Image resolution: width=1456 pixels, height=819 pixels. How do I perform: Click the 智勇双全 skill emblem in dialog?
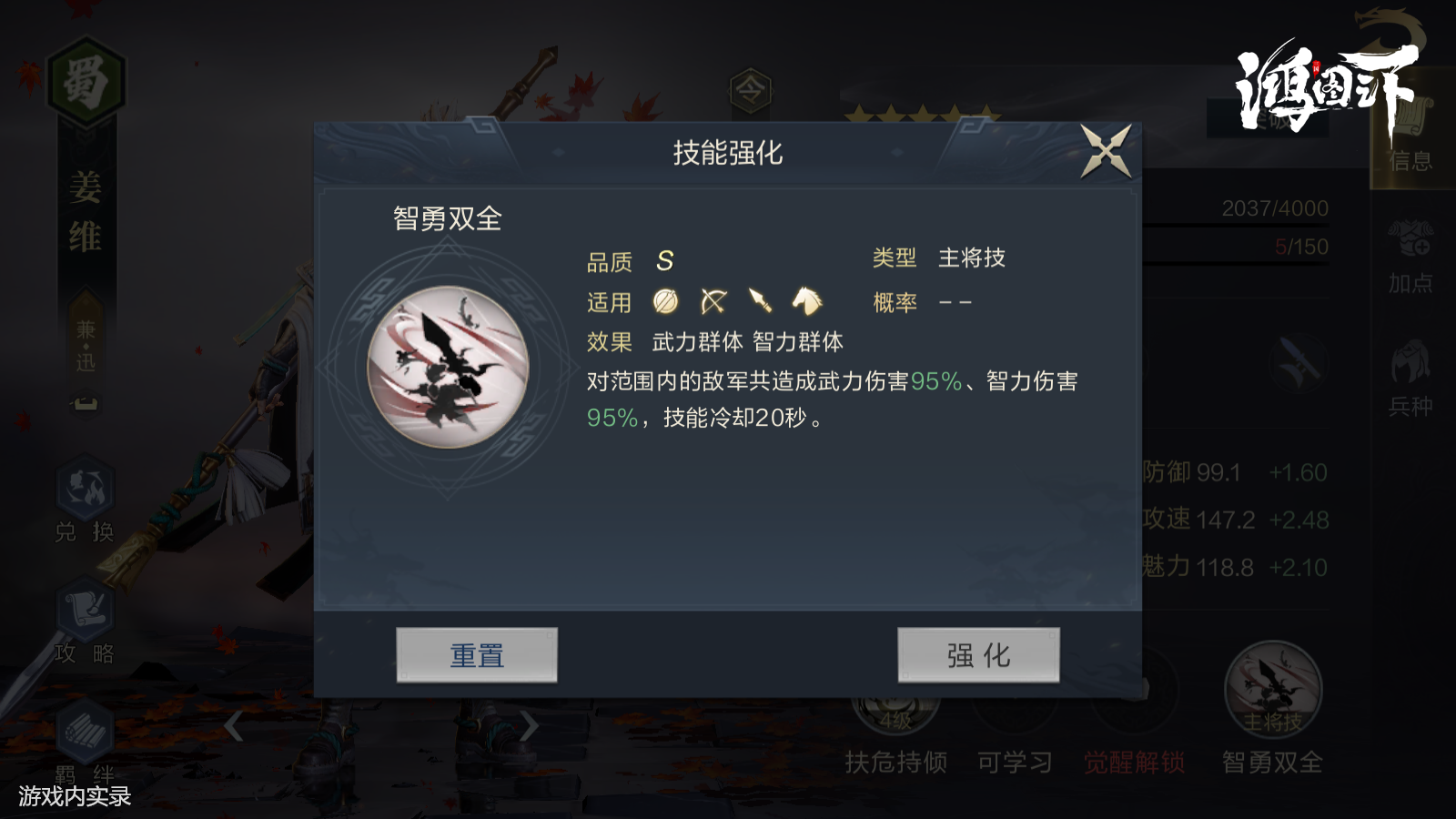[x=448, y=367]
